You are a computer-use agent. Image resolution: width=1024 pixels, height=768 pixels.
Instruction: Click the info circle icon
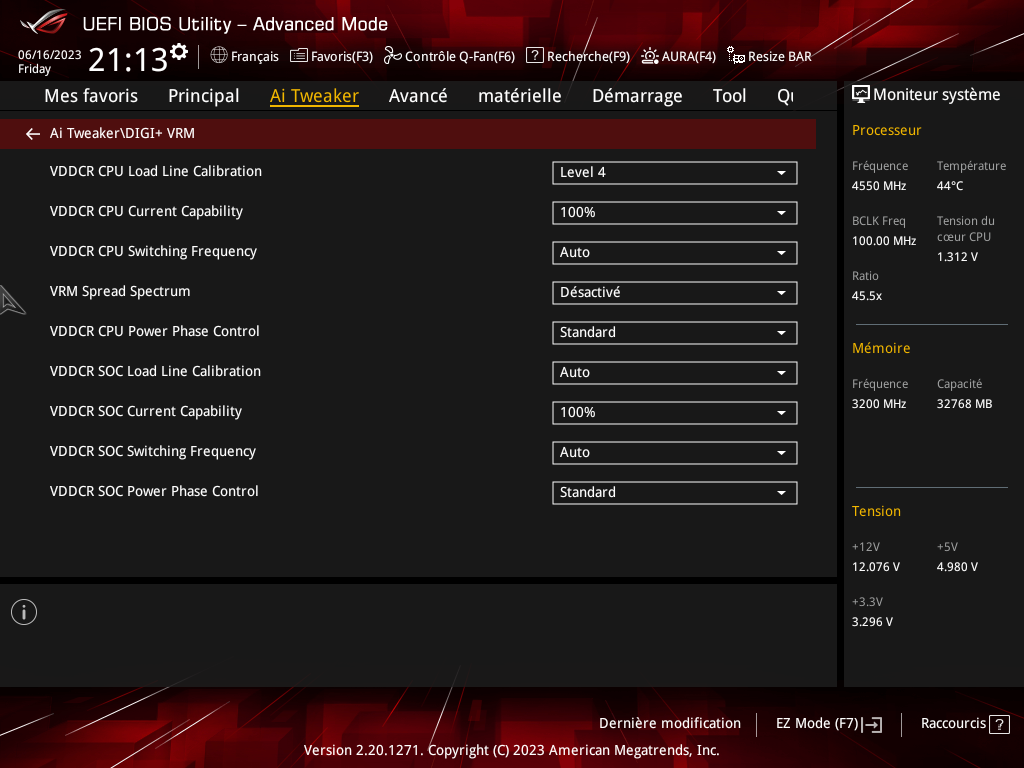click(x=24, y=613)
